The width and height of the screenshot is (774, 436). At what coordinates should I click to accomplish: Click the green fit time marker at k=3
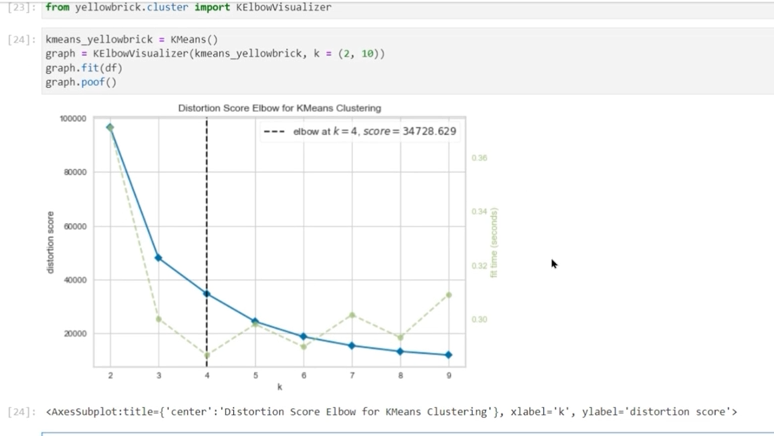[x=158, y=319]
